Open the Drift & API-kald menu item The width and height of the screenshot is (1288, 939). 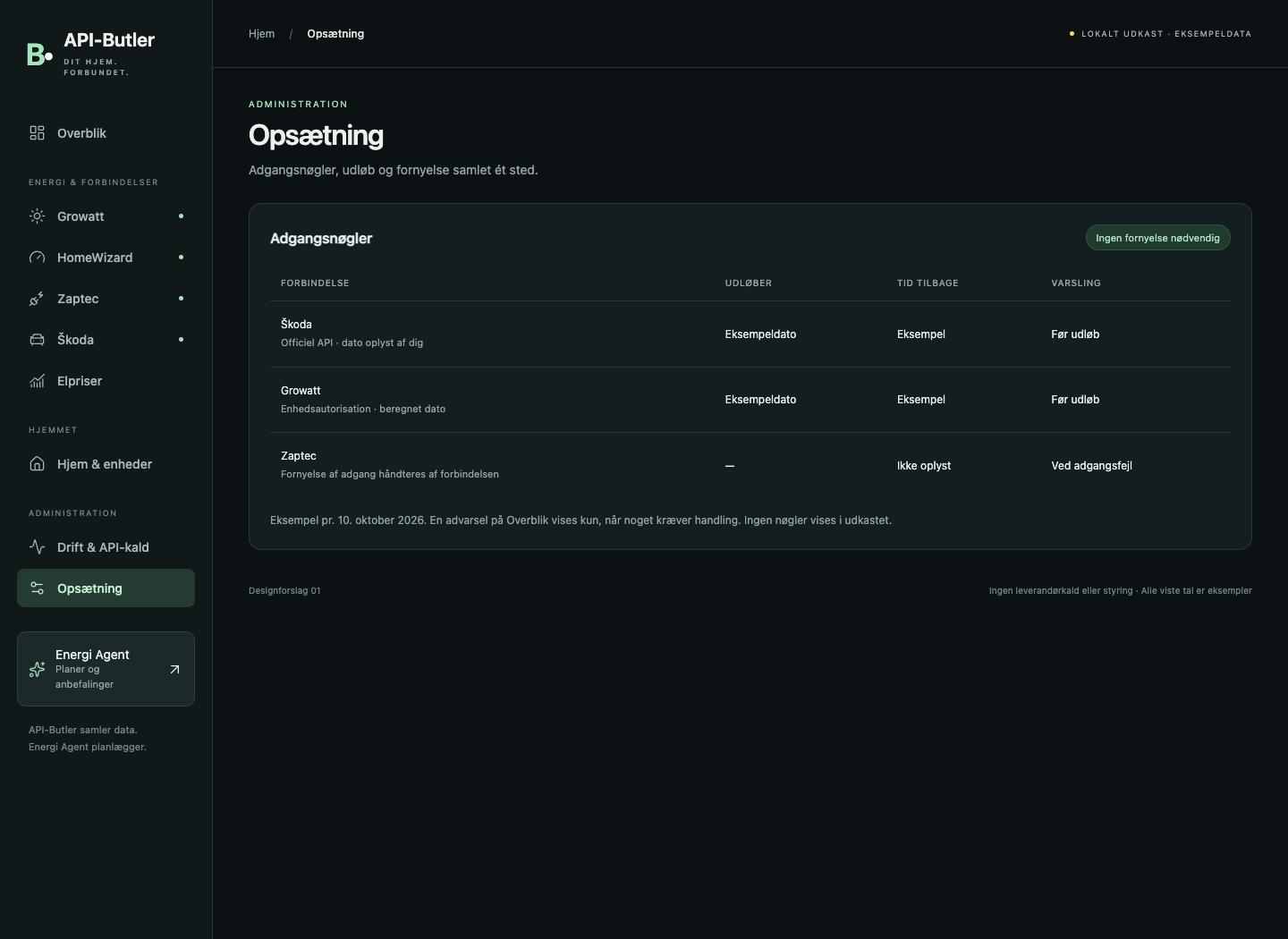click(106, 547)
